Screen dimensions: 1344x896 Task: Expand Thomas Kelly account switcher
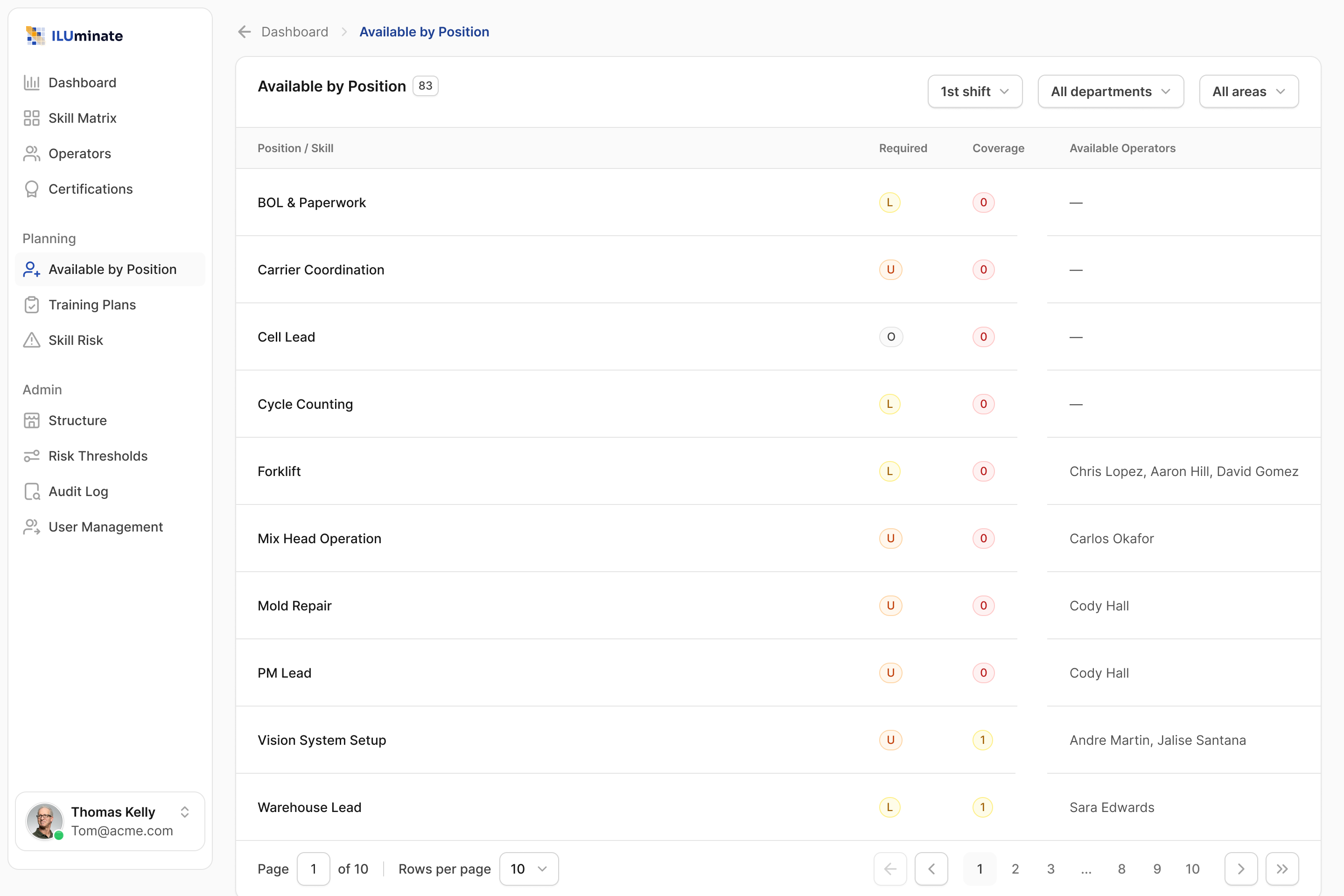click(185, 812)
